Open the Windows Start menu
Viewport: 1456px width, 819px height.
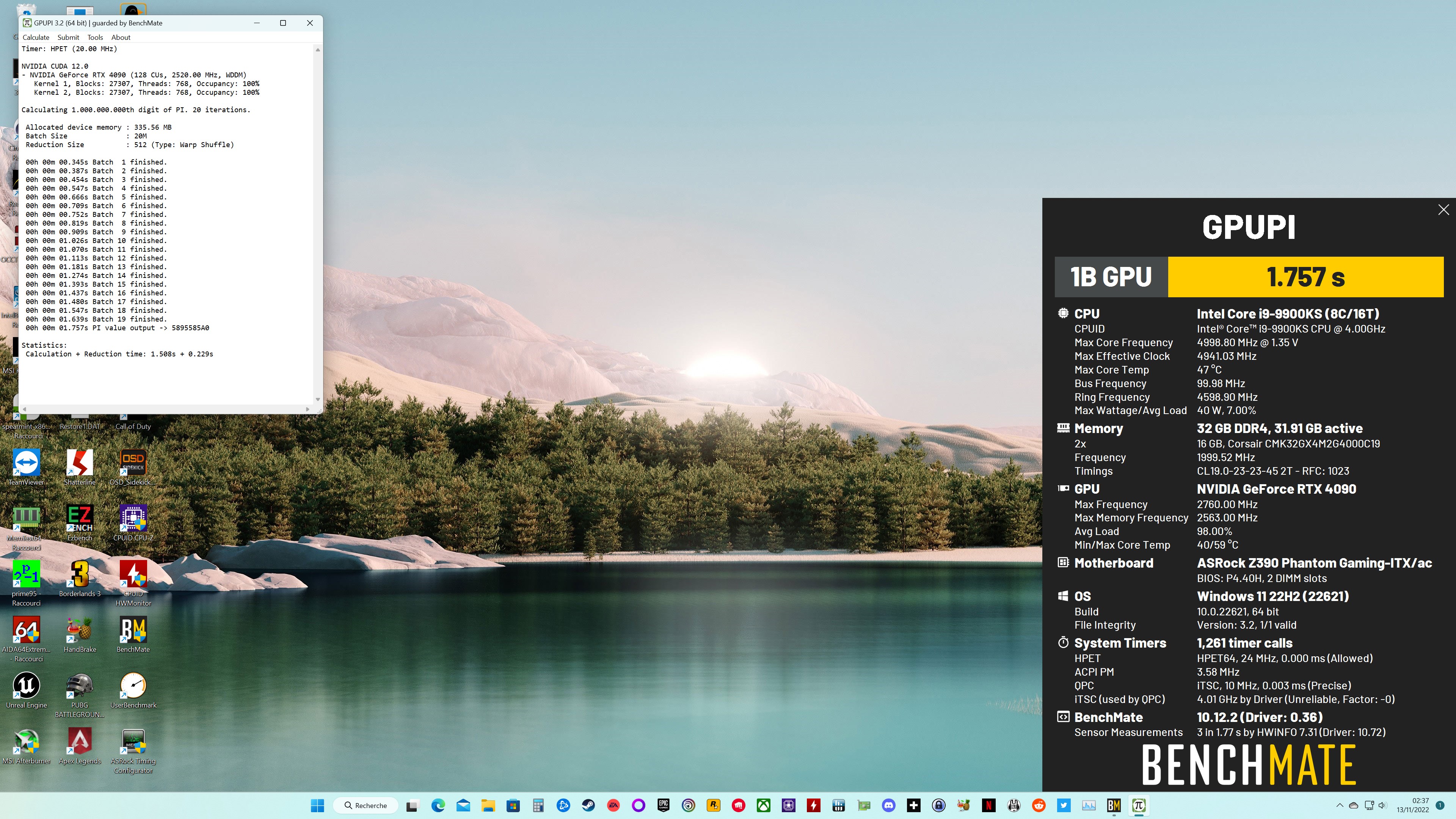pyautogui.click(x=318, y=805)
